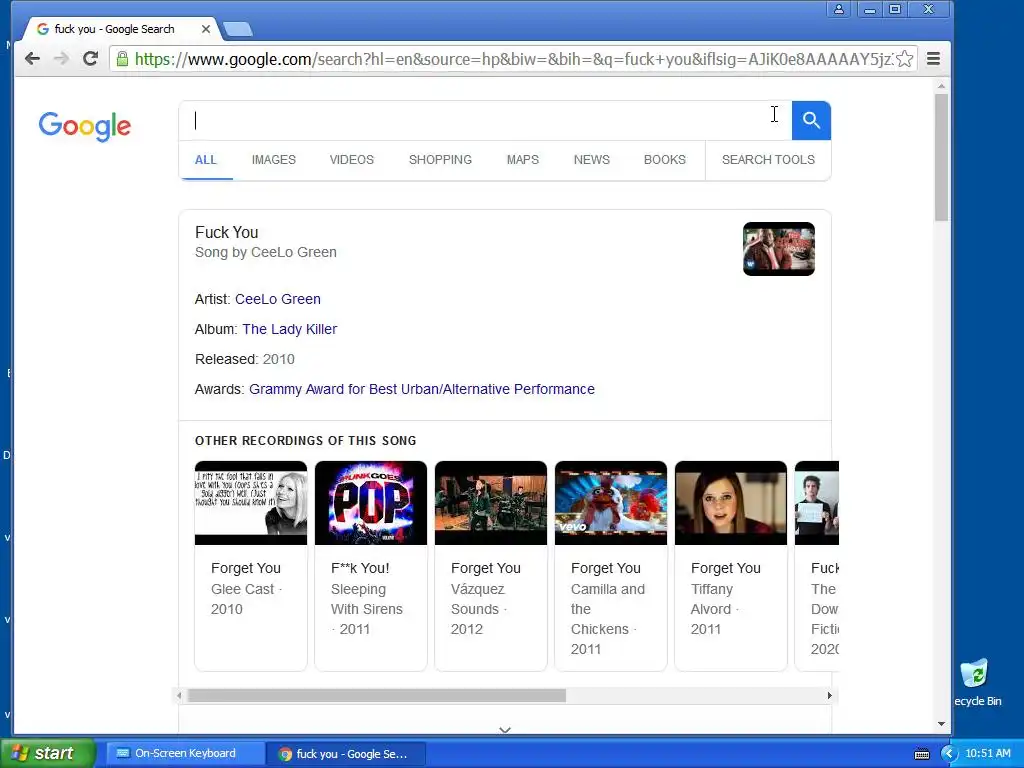Screen dimensions: 1024x768
Task: Open the BOOKS tab
Action: coord(665,160)
